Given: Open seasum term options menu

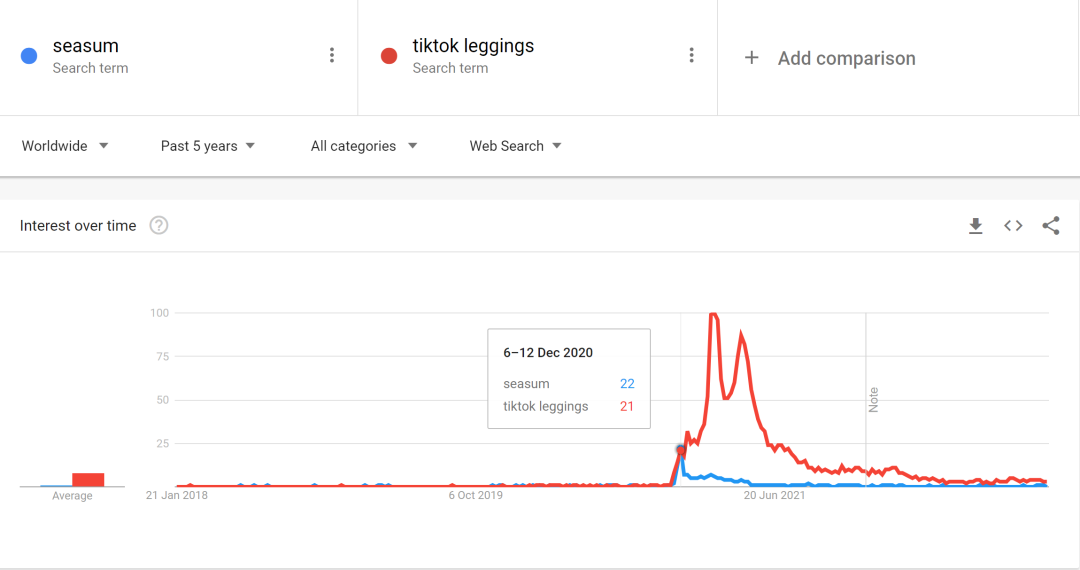Looking at the screenshot, I should click(x=332, y=56).
